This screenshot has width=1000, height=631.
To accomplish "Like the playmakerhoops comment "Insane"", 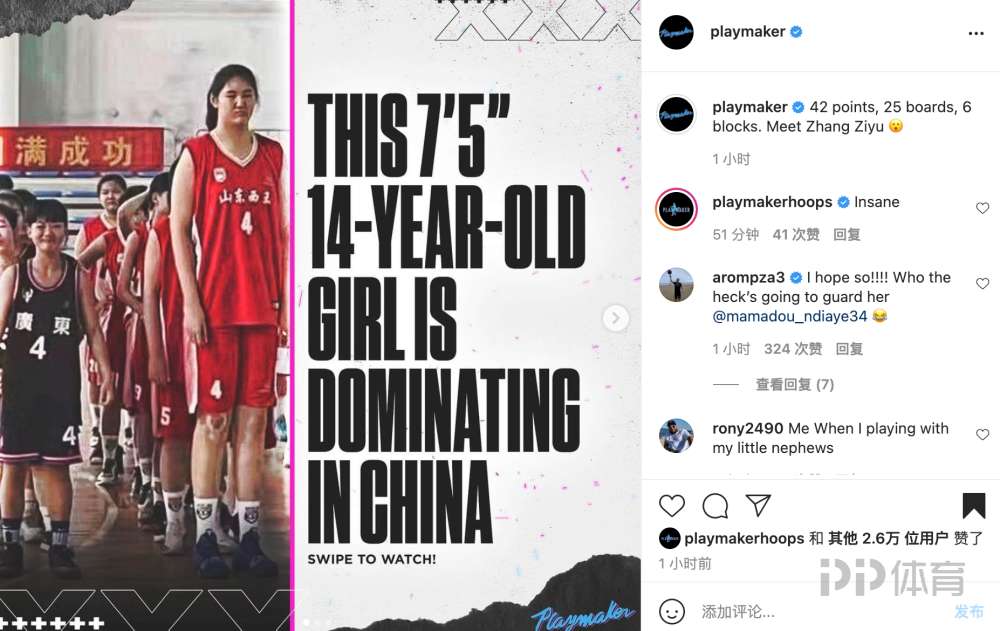I will (x=982, y=208).
